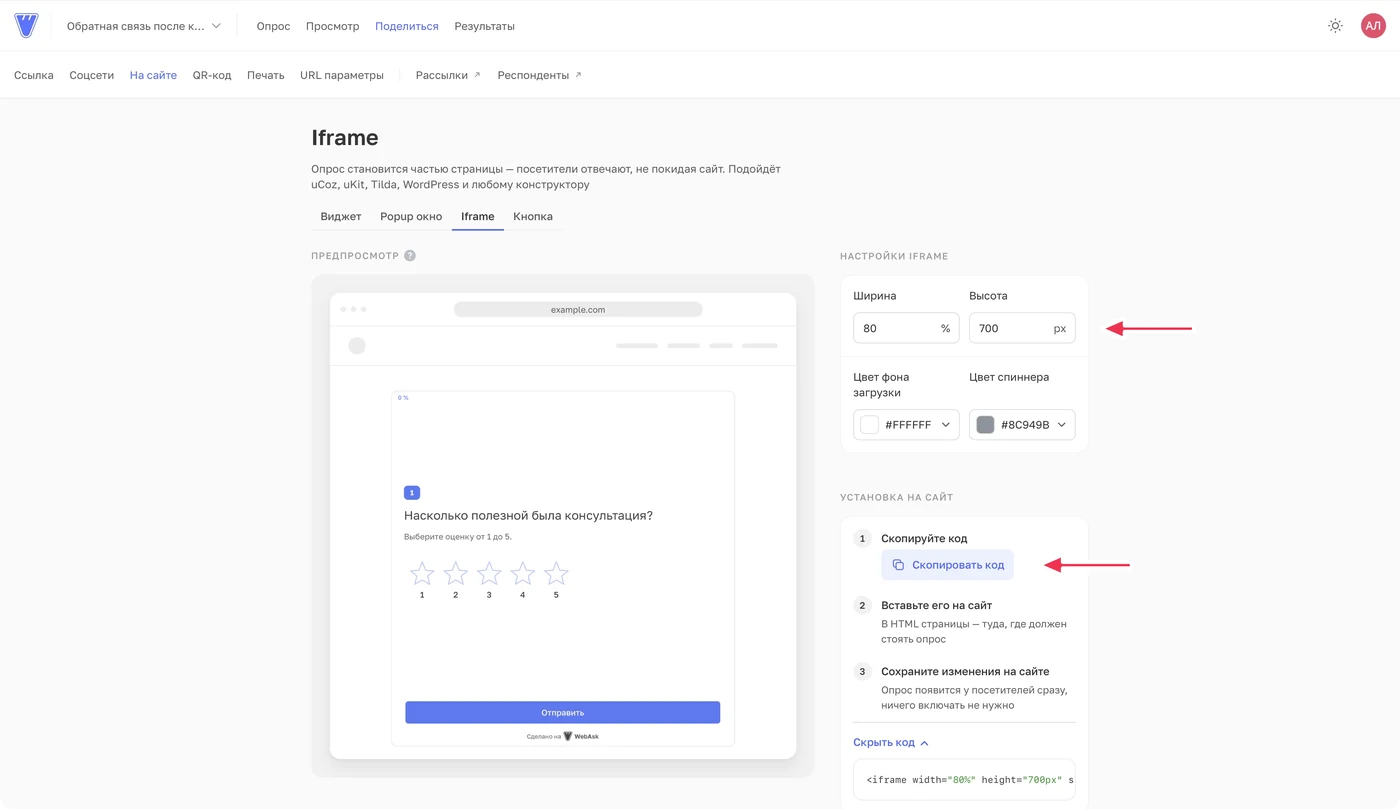1400x809 pixels.
Task: Click the Скопировать код button
Action: (x=947, y=565)
